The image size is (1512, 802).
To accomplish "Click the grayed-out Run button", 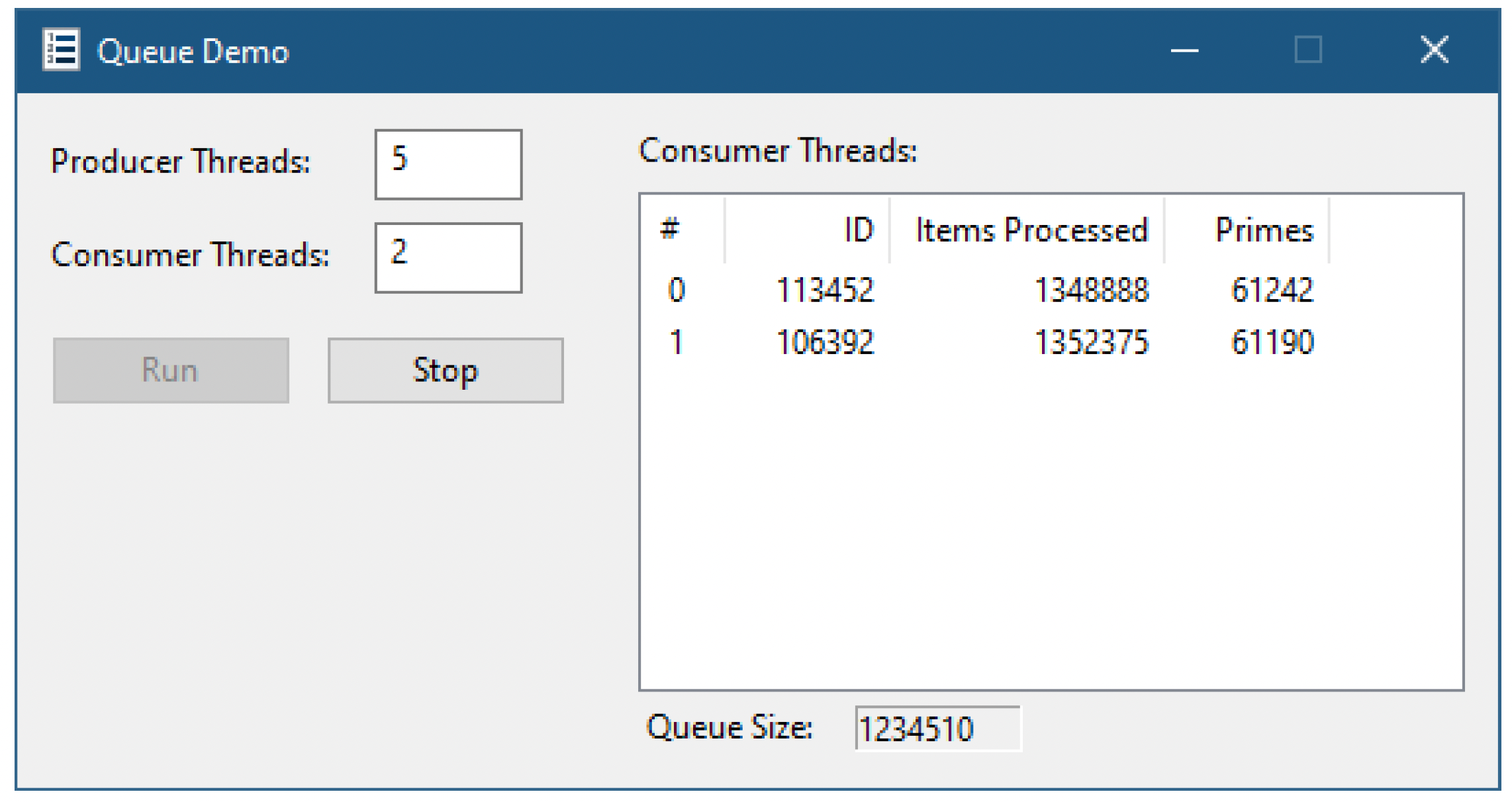I will point(171,371).
